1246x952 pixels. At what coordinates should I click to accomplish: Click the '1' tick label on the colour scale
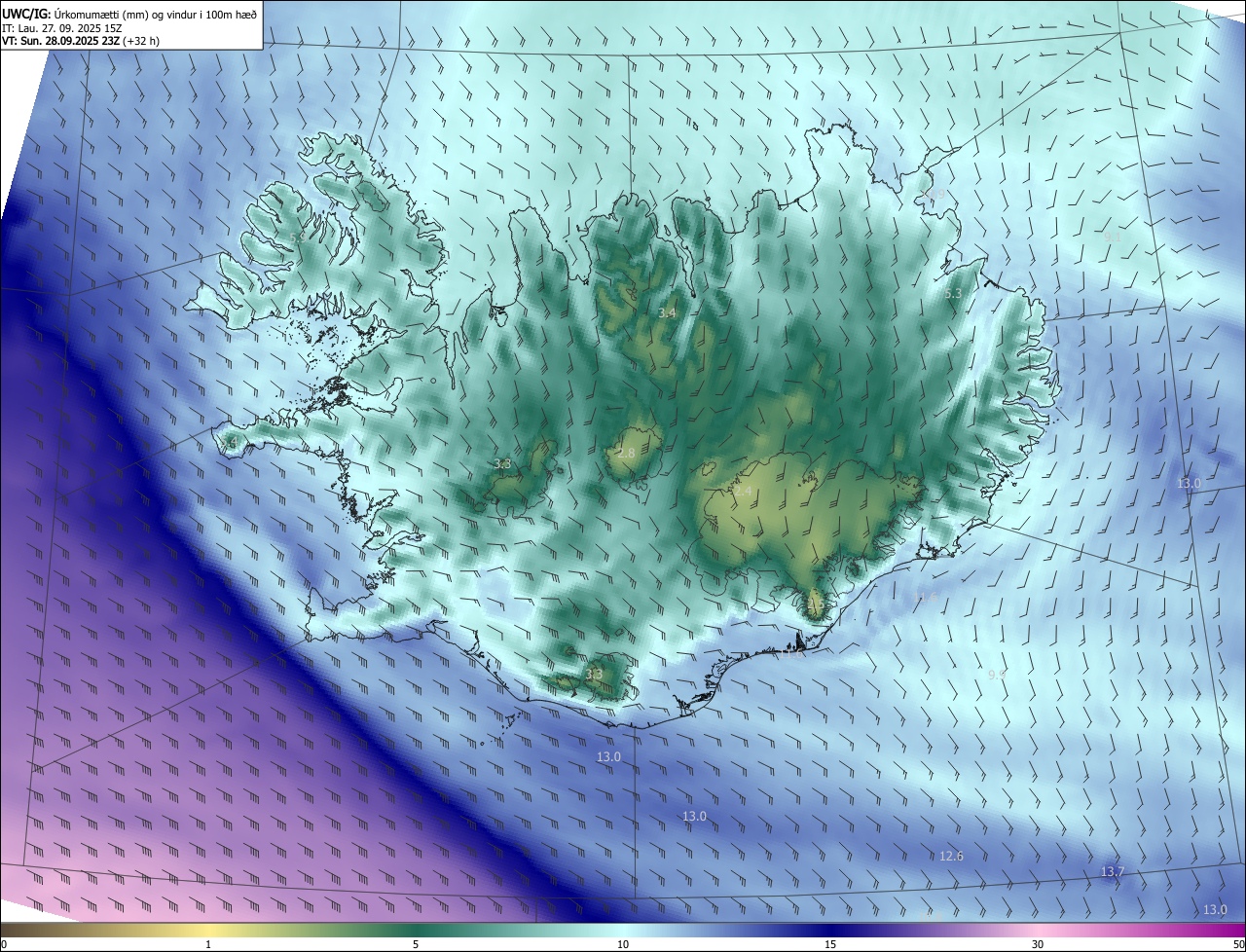click(208, 944)
